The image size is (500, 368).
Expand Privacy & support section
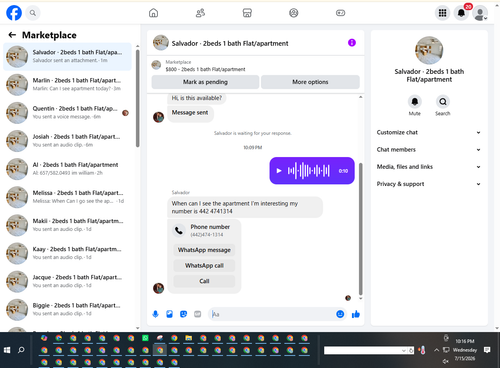coord(429,184)
